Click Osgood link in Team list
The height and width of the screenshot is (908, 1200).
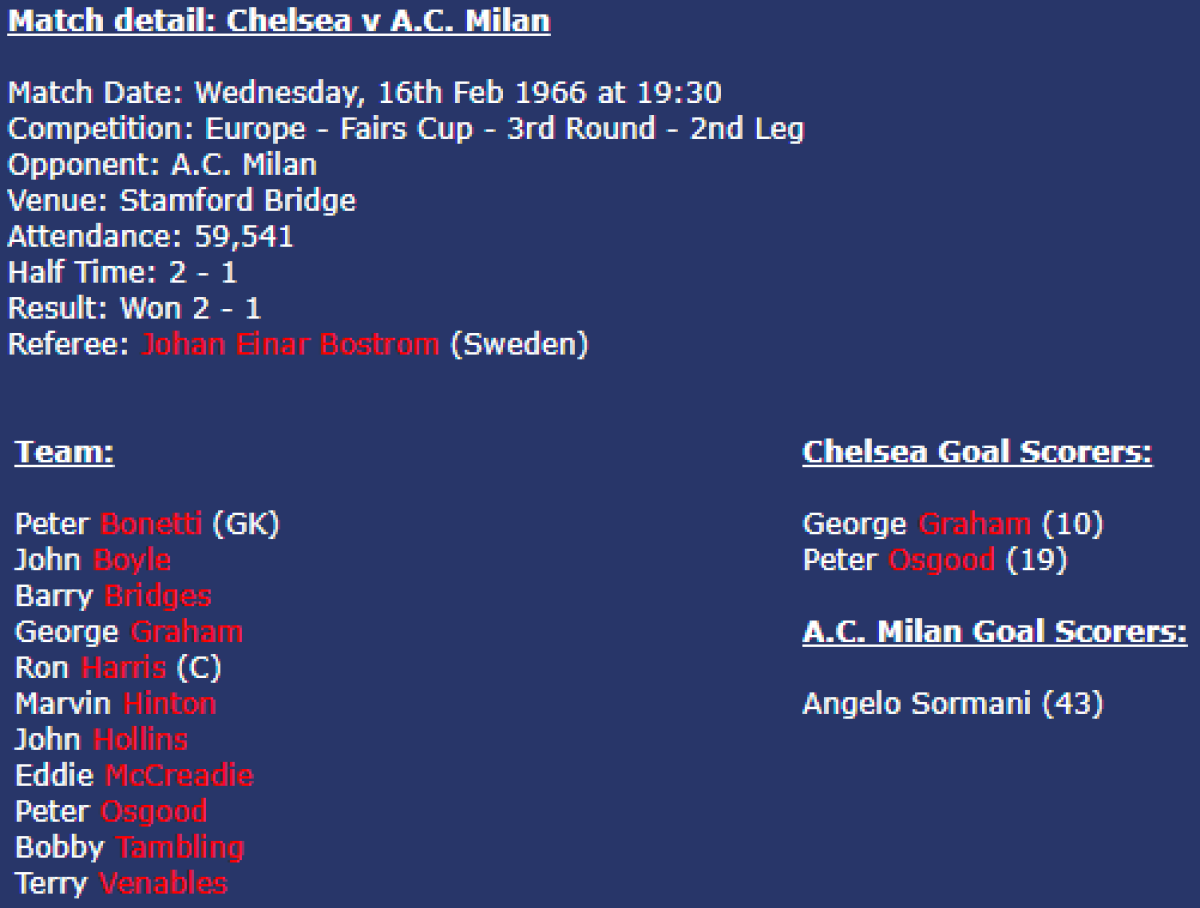tap(154, 812)
